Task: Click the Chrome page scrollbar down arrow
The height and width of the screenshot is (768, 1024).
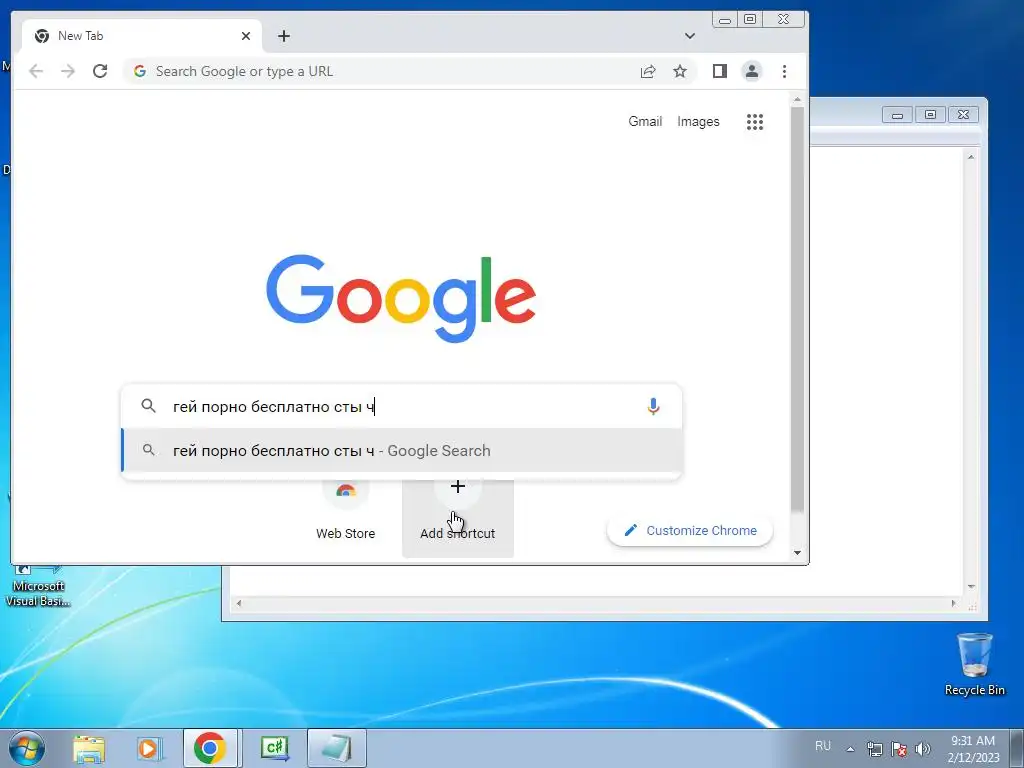Action: pos(797,552)
